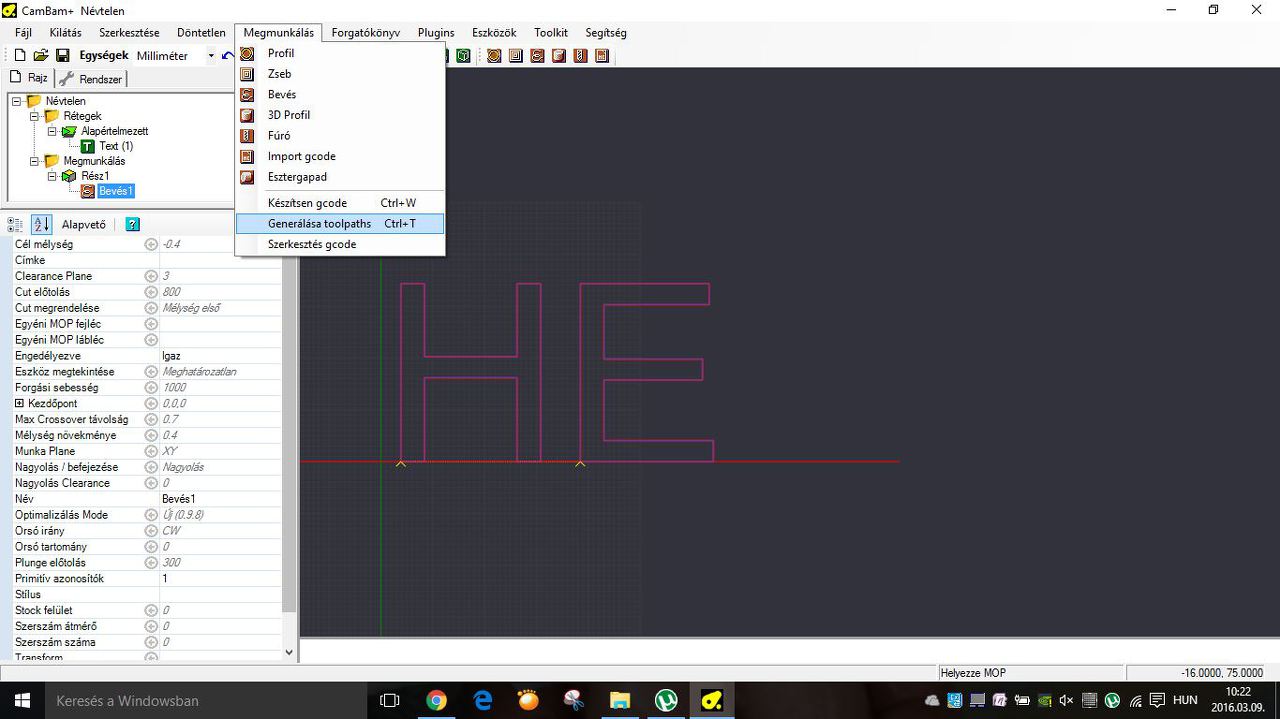The height and width of the screenshot is (719, 1280).
Task: Click the Bevés engrave toolbar icon
Action: coord(537,56)
